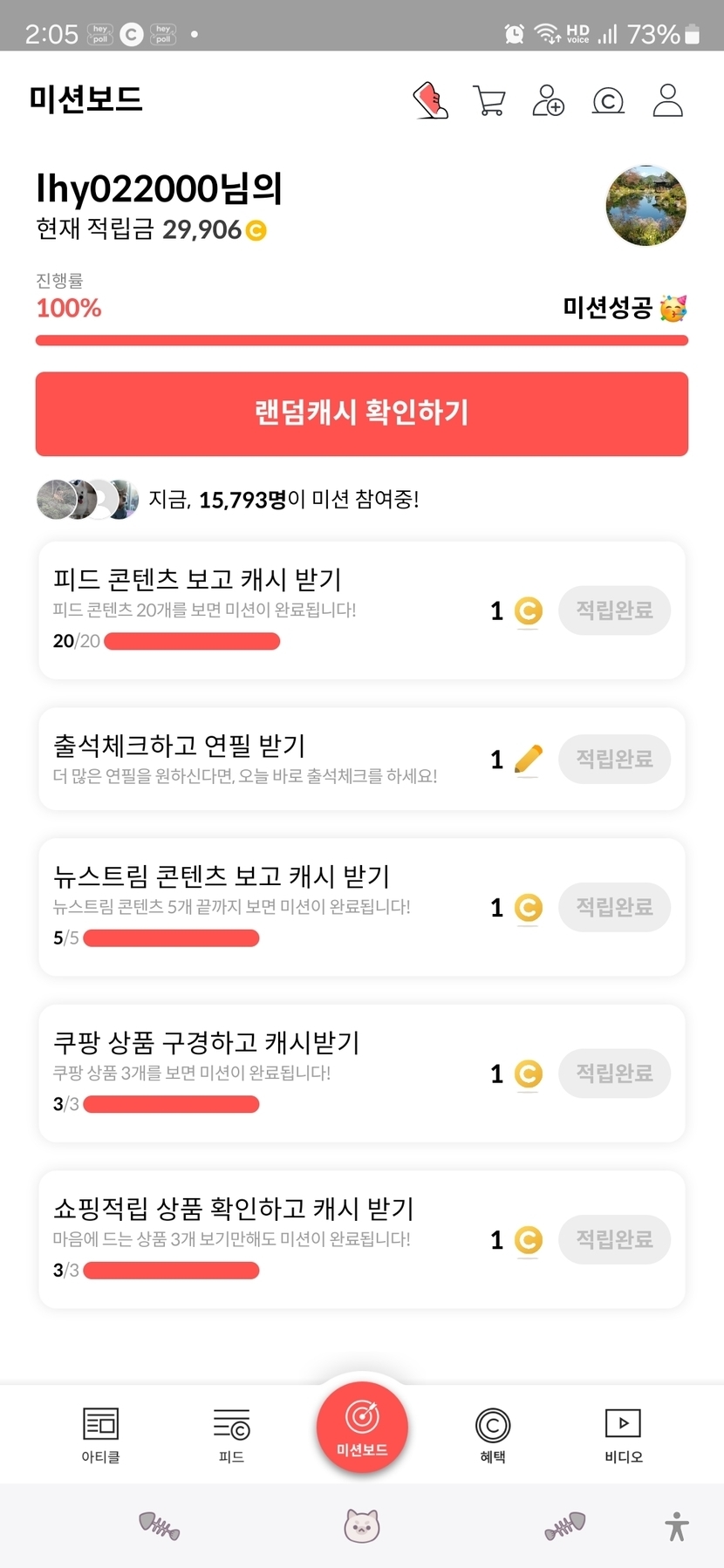The image size is (724, 1568).
Task: Tap the add friend icon
Action: pyautogui.click(x=548, y=100)
